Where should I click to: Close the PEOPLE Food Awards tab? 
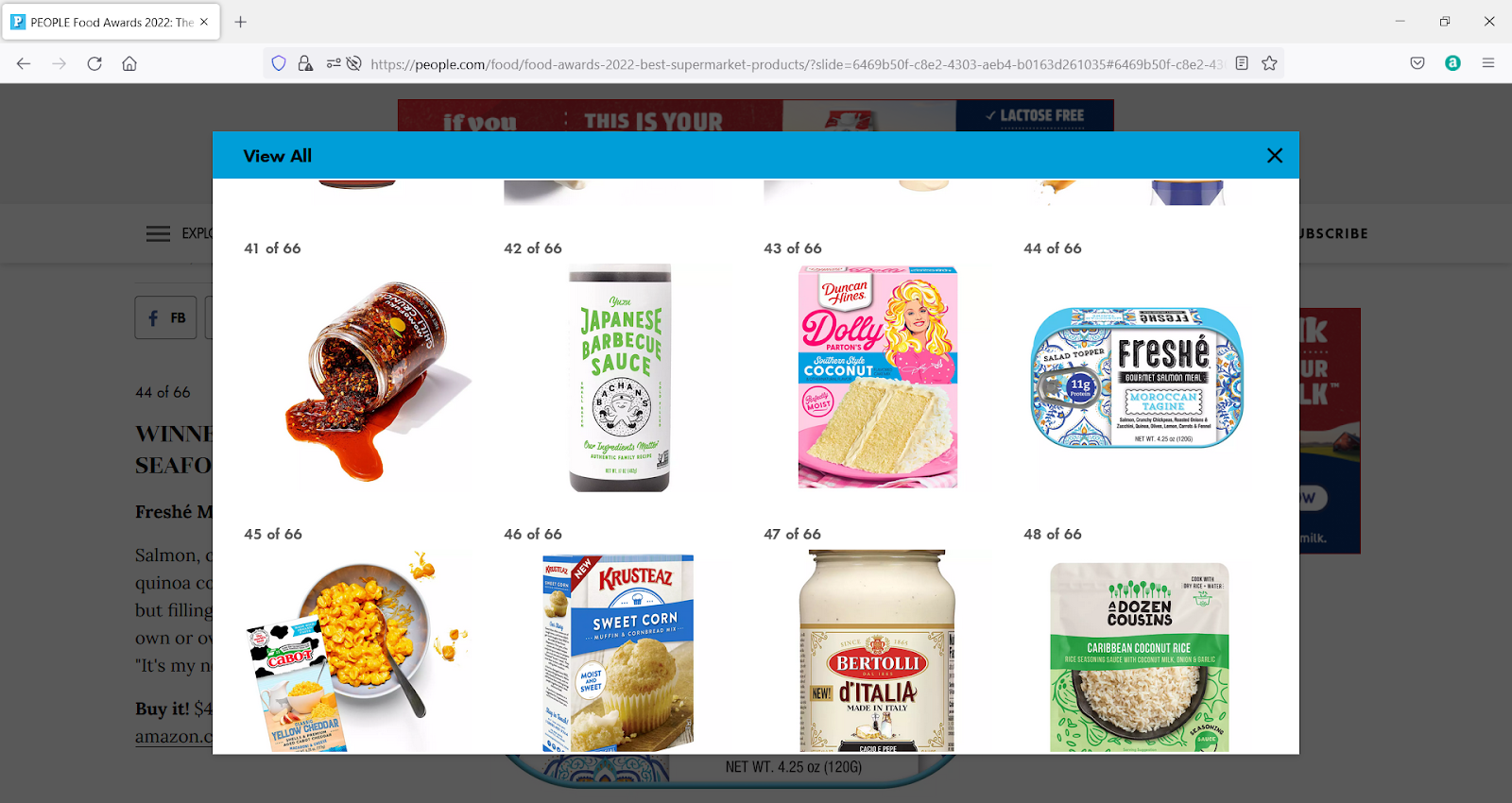tap(204, 22)
